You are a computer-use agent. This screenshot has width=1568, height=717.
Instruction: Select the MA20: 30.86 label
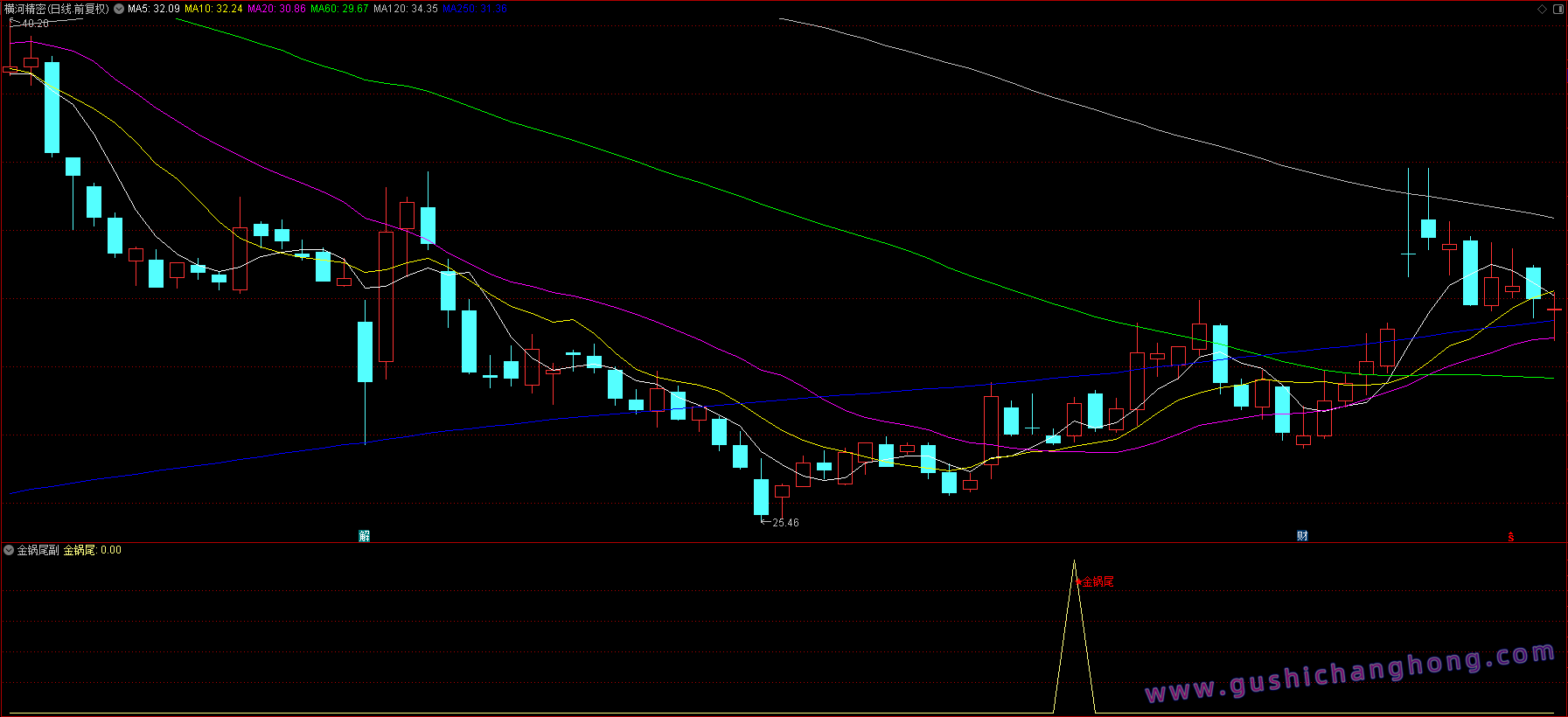pyautogui.click(x=276, y=9)
